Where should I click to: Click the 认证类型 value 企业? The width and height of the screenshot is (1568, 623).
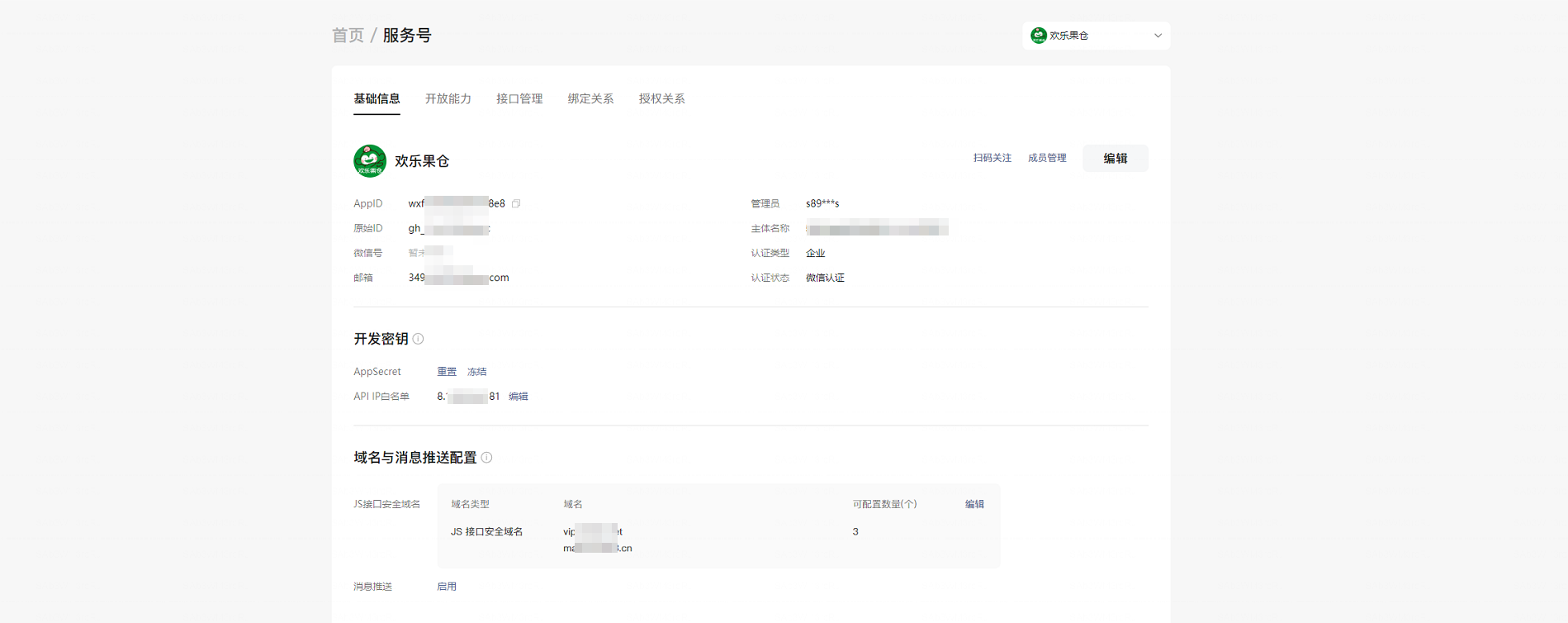(815, 253)
